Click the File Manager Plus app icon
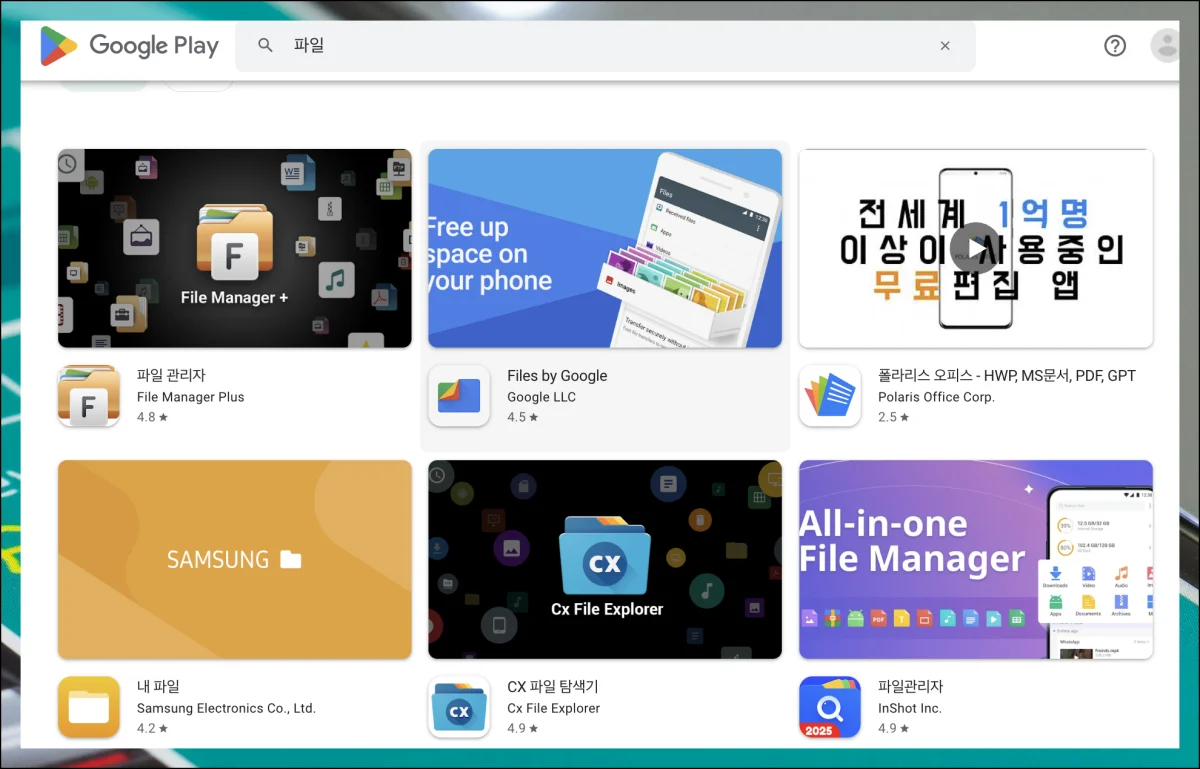Screen dimensions: 1200x769 [x=89, y=396]
